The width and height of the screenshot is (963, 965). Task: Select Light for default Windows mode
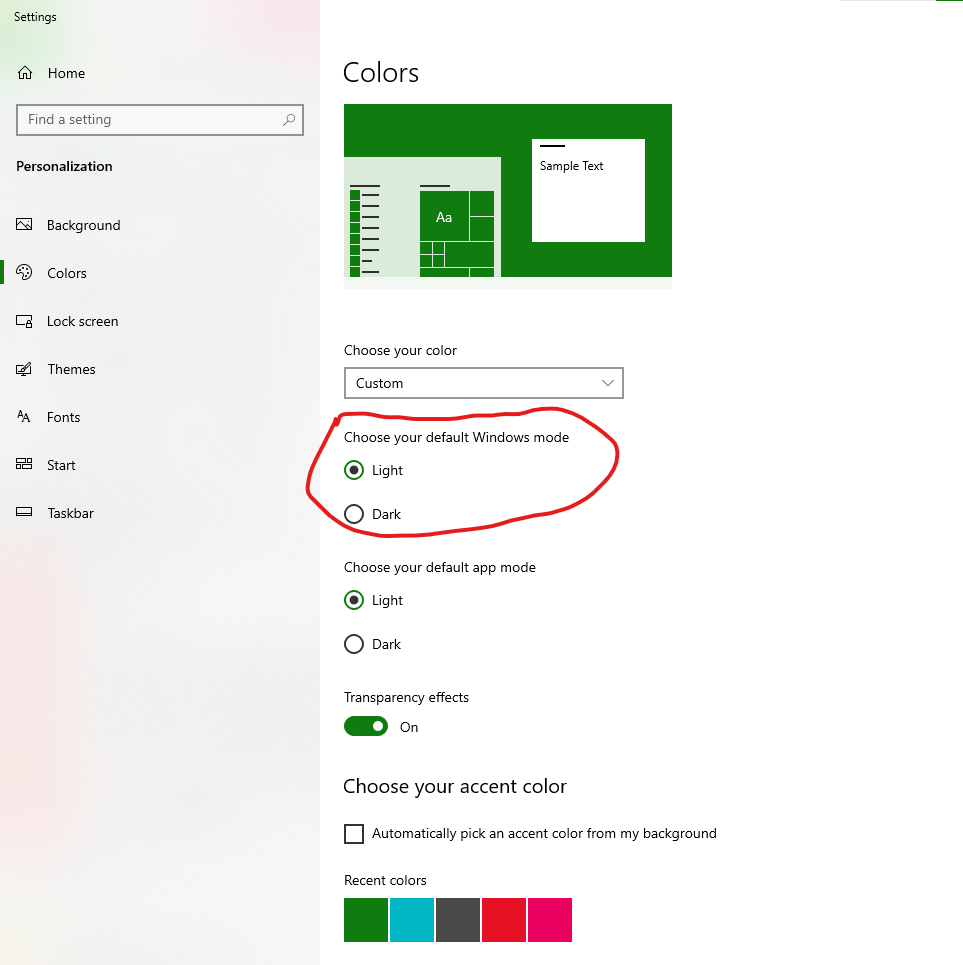pos(354,470)
